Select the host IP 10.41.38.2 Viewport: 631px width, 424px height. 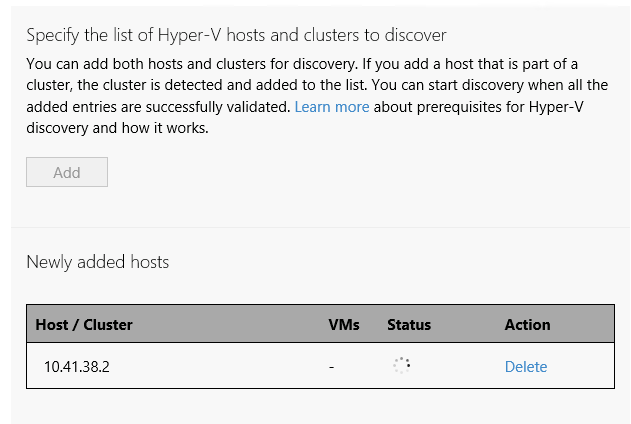tap(76, 366)
